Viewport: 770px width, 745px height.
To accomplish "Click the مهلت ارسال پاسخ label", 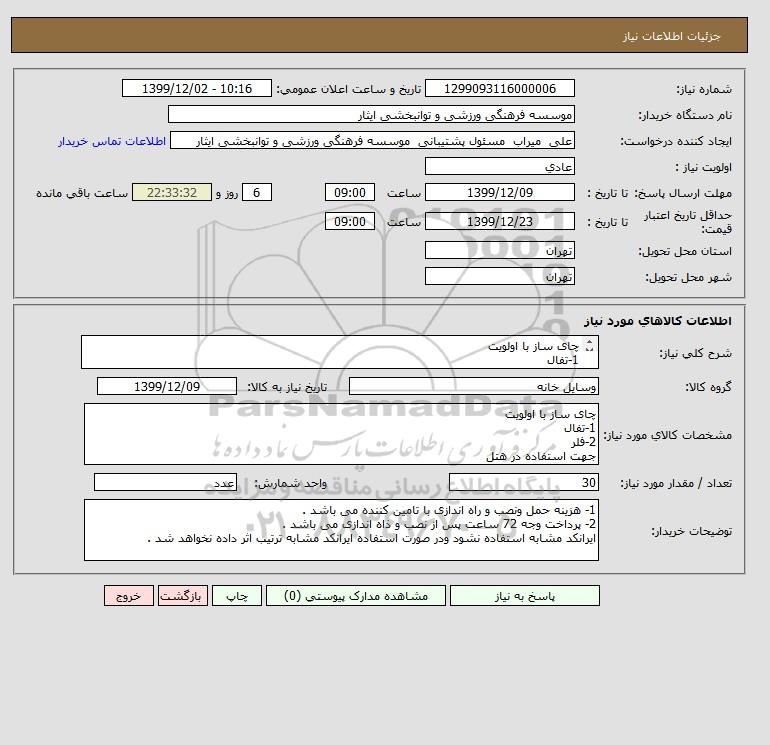I will tap(685, 193).
